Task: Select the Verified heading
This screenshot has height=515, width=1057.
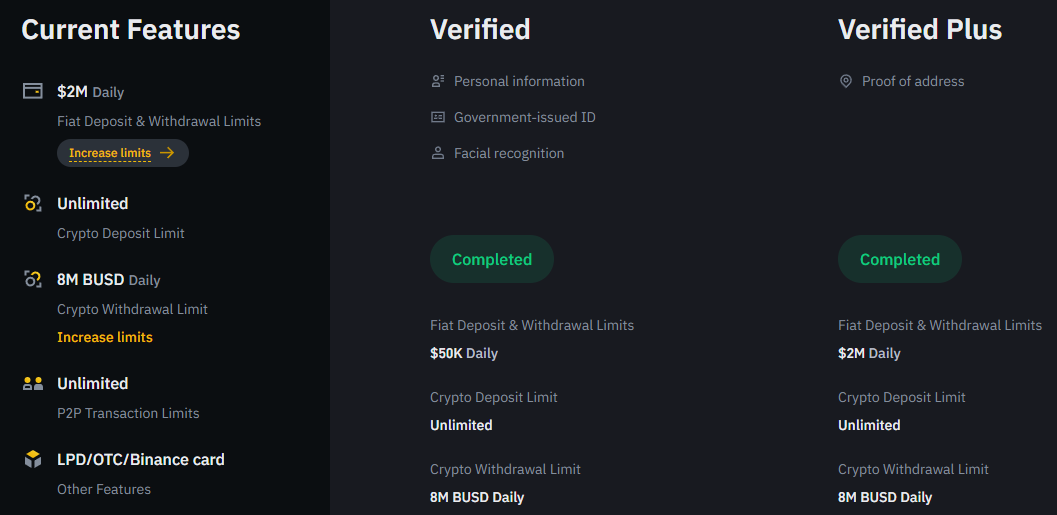Action: 480,30
